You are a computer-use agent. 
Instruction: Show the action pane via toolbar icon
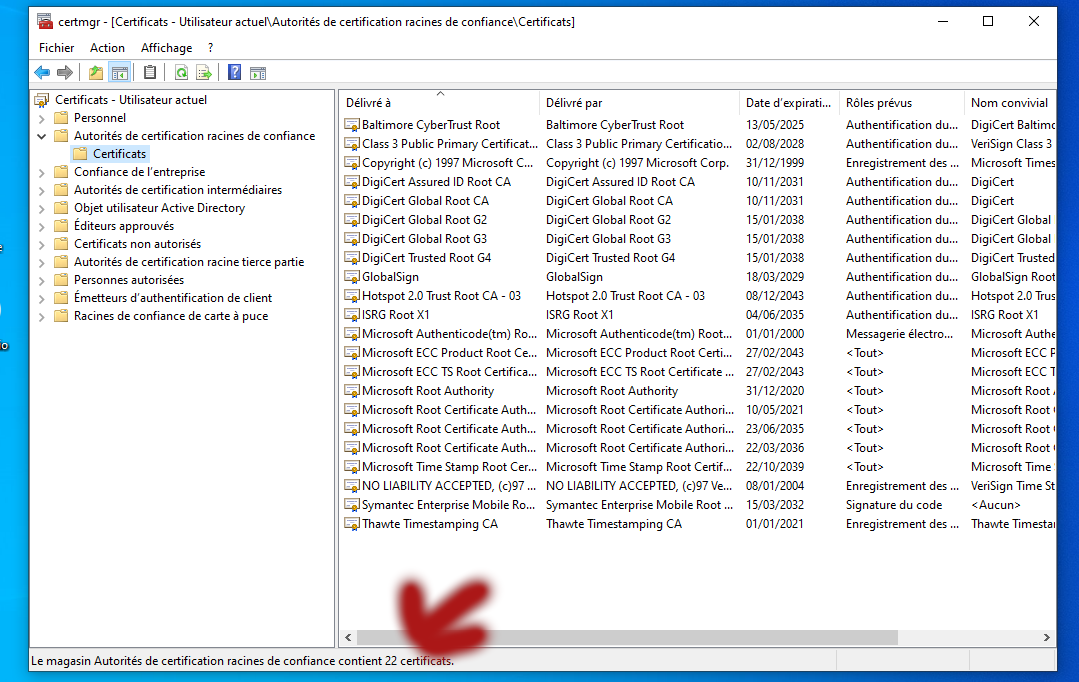coord(258,72)
